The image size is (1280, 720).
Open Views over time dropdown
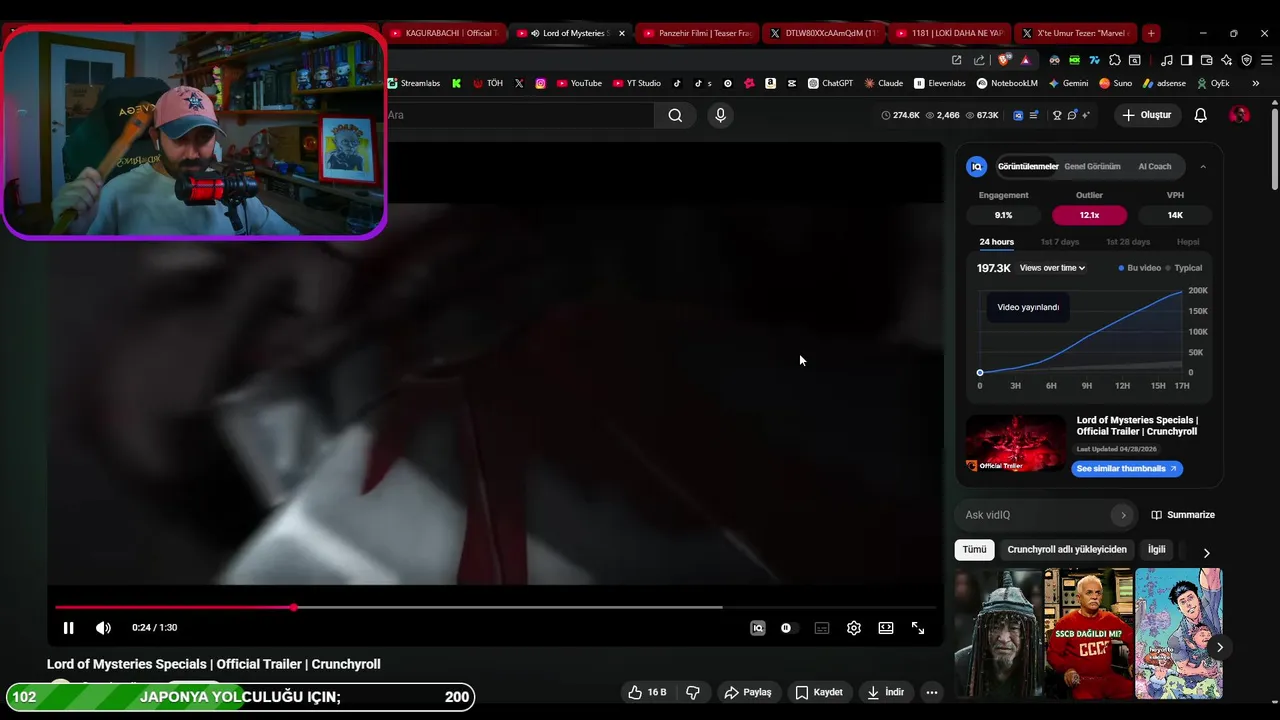pyautogui.click(x=1052, y=268)
